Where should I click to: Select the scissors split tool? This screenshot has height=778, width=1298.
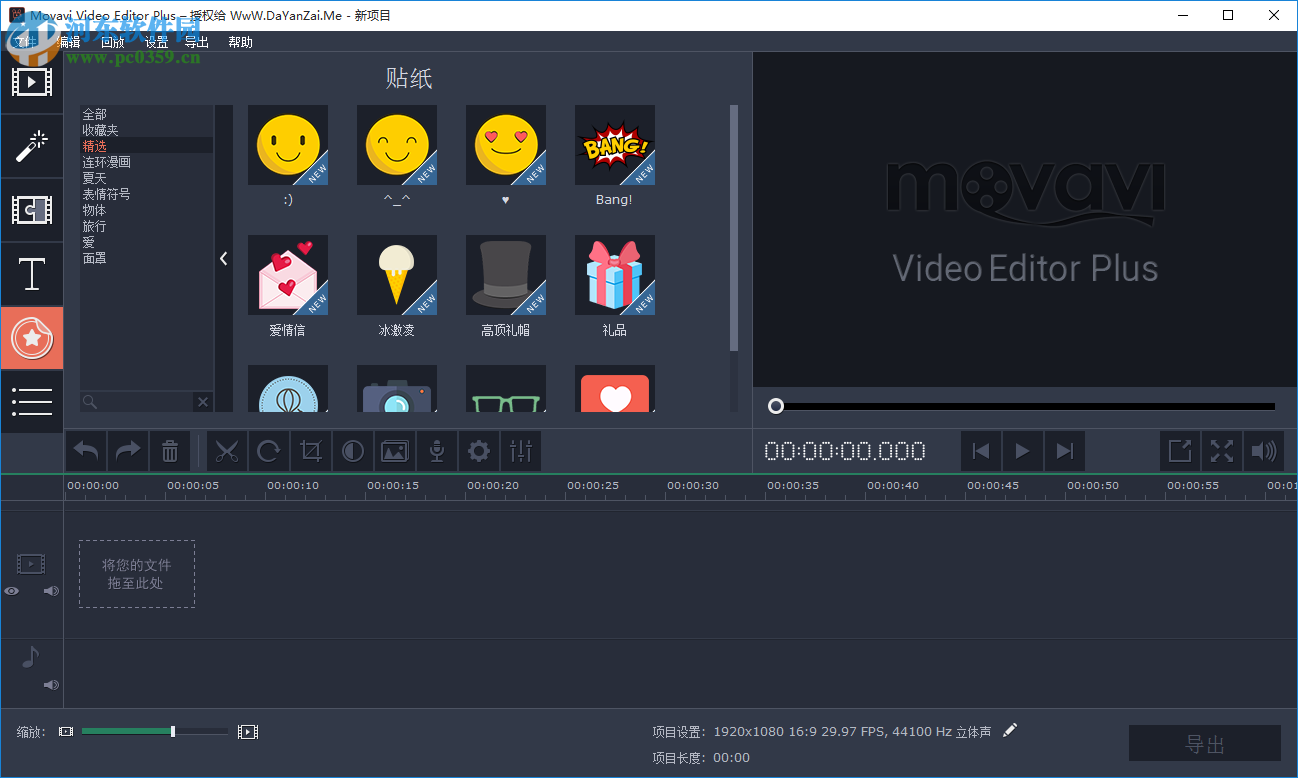[x=227, y=450]
